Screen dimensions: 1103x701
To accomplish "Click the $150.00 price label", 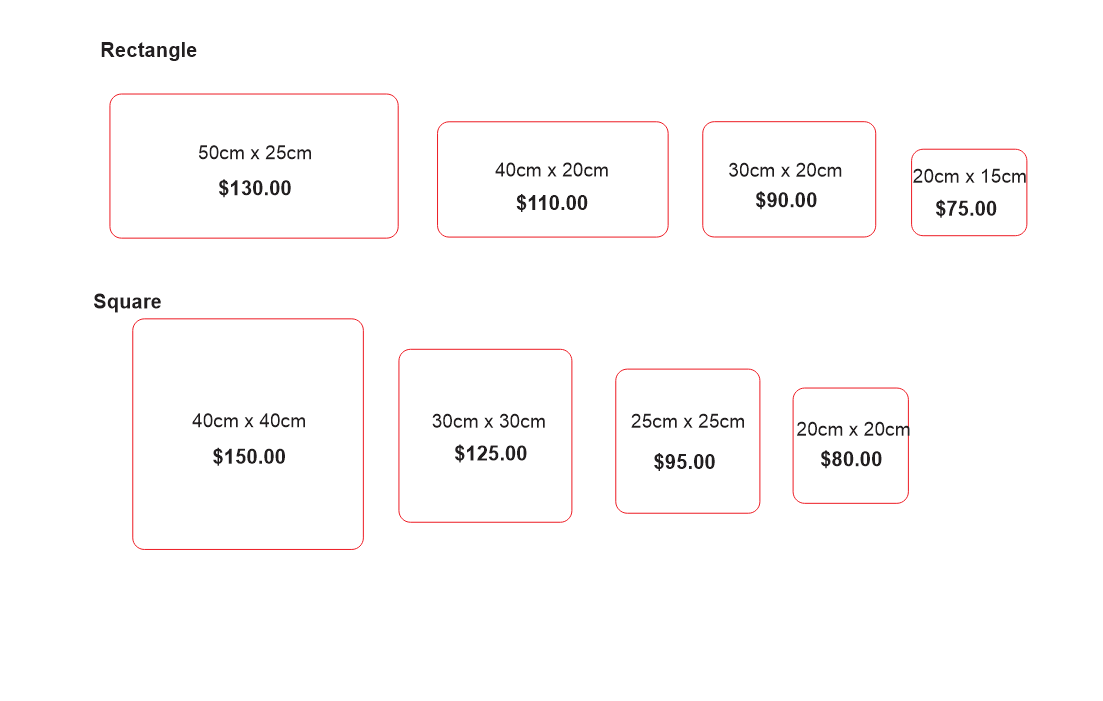I will 249,457.
